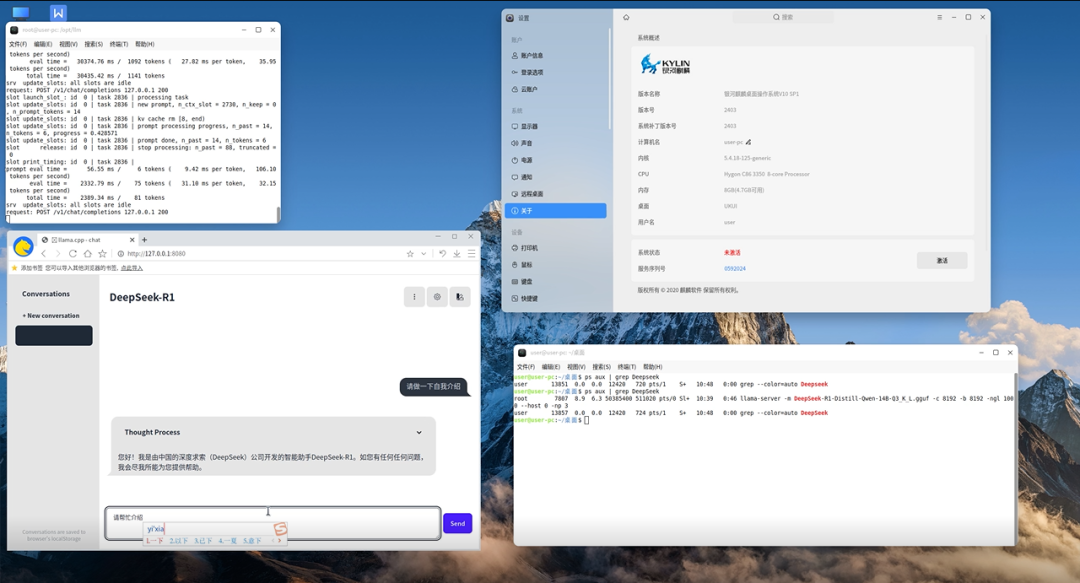Click the browser address bar URL

156,254
